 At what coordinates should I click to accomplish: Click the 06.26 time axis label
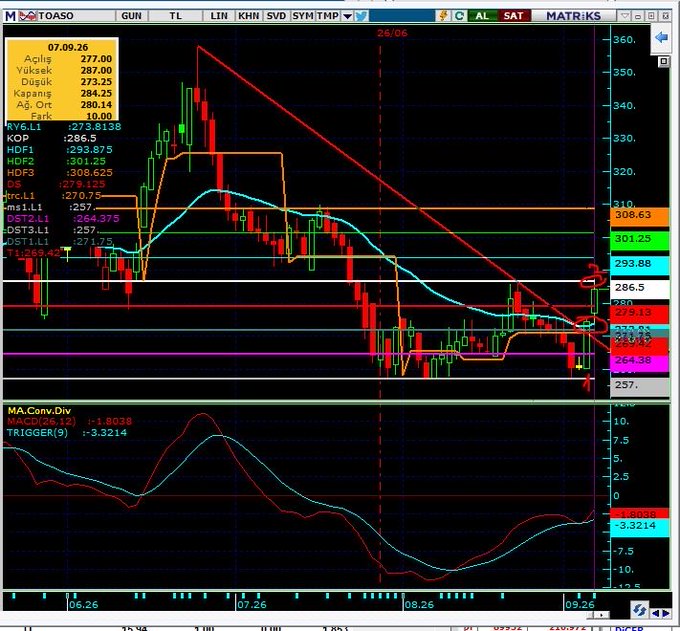[x=84, y=605]
